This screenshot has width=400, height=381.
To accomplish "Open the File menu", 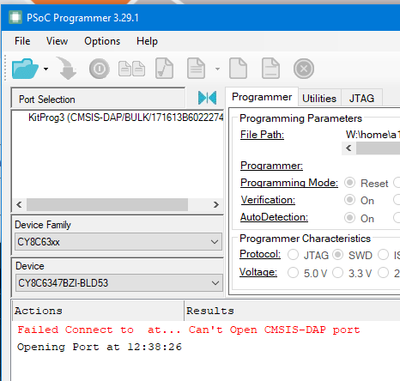I will click(x=22, y=41).
